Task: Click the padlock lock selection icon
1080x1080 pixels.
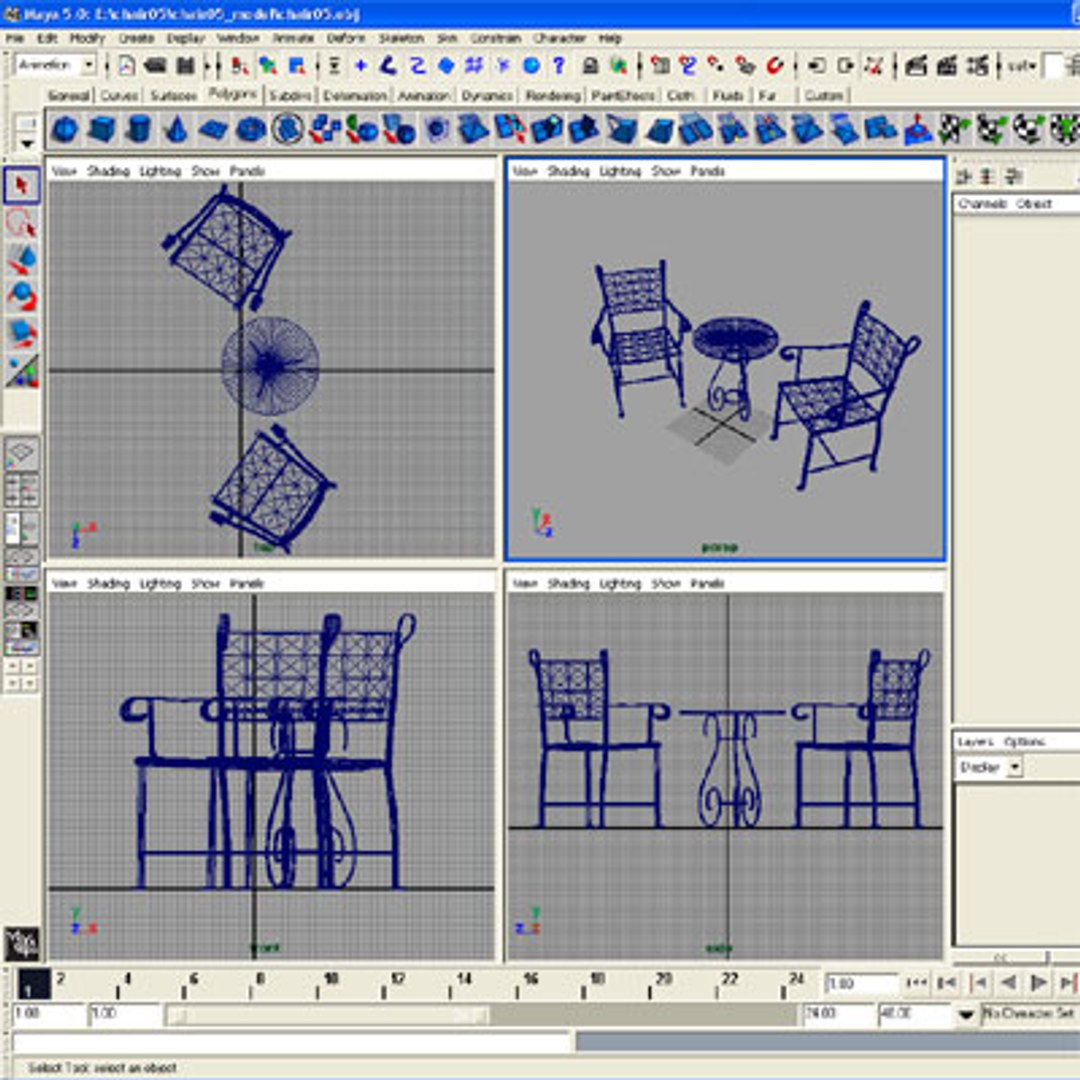Action: (x=590, y=65)
